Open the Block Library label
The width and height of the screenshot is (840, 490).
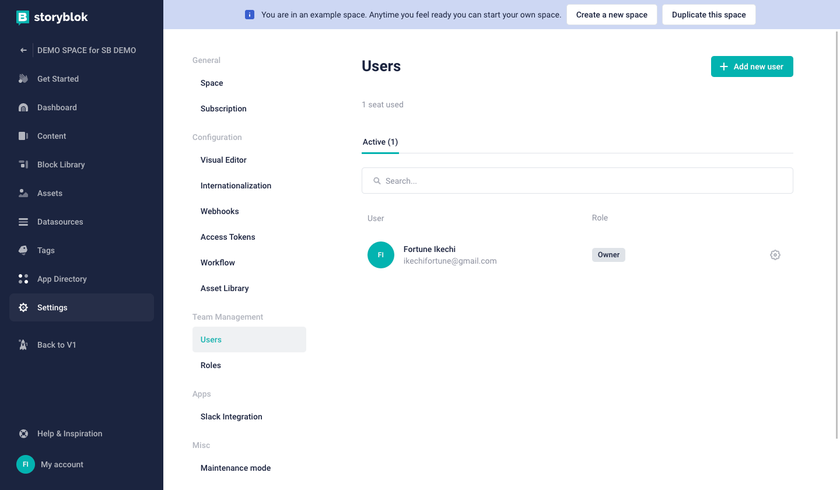click(x=61, y=164)
